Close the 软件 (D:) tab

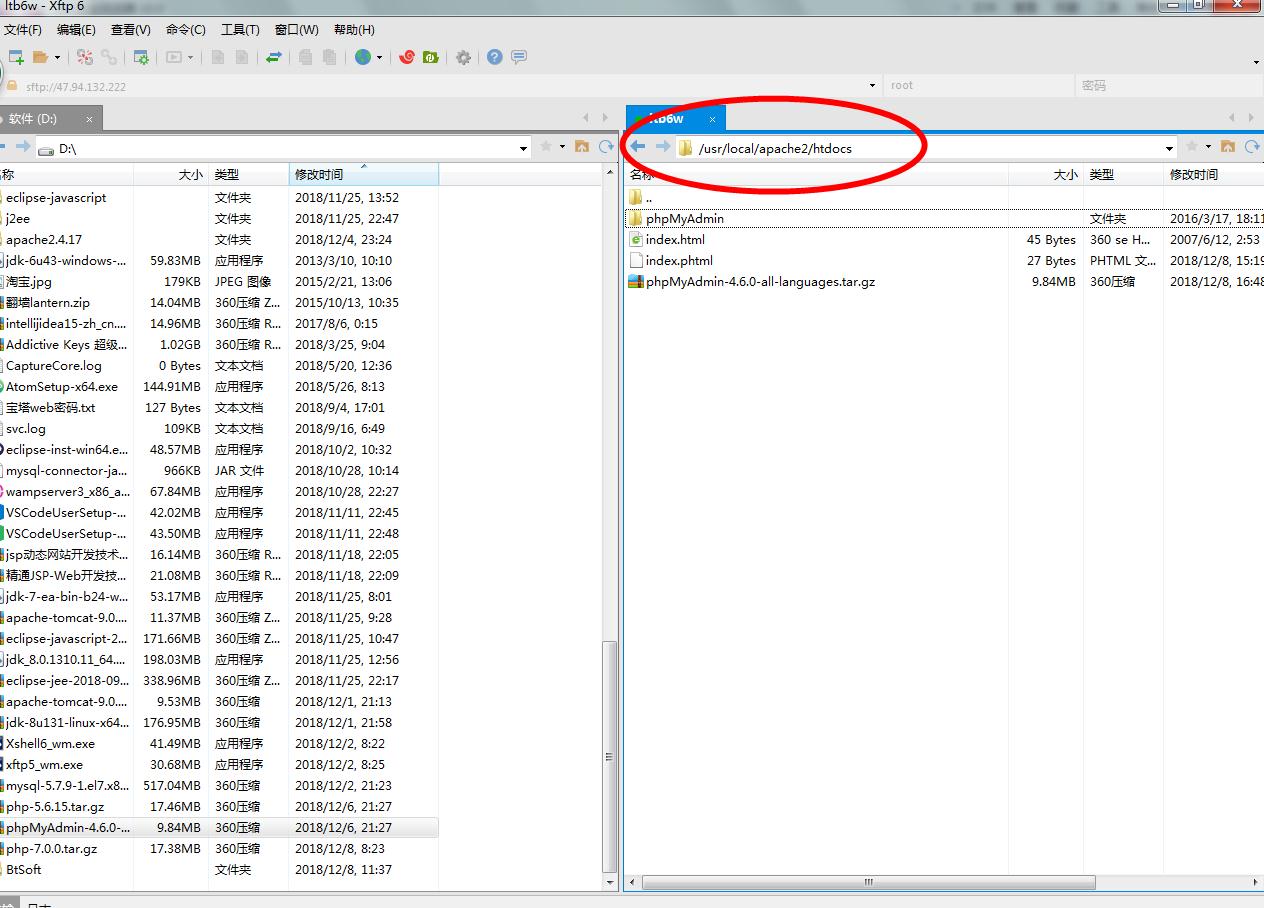click(x=89, y=119)
